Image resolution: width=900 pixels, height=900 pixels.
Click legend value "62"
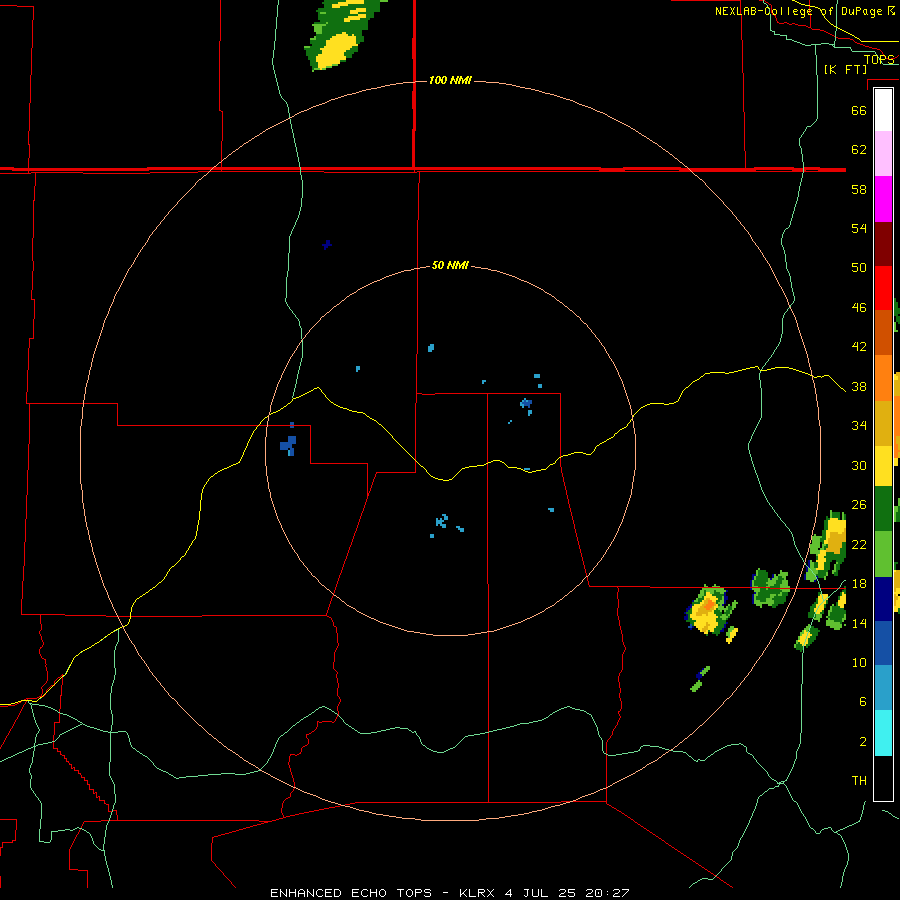coord(859,150)
